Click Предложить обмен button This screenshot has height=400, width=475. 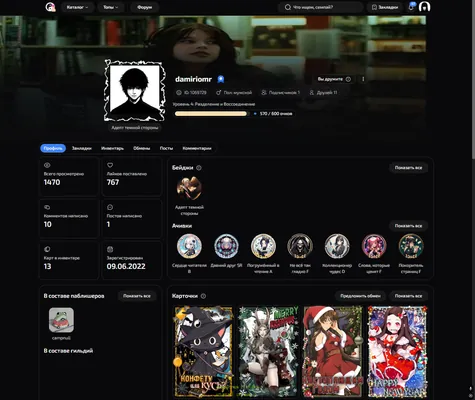click(x=360, y=296)
